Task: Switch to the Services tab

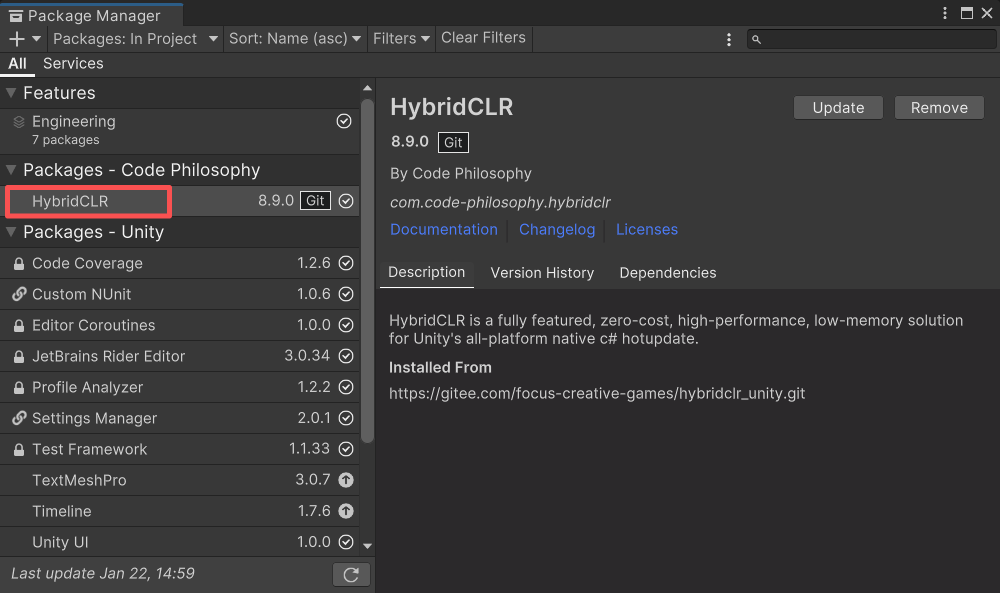Action: (x=73, y=64)
